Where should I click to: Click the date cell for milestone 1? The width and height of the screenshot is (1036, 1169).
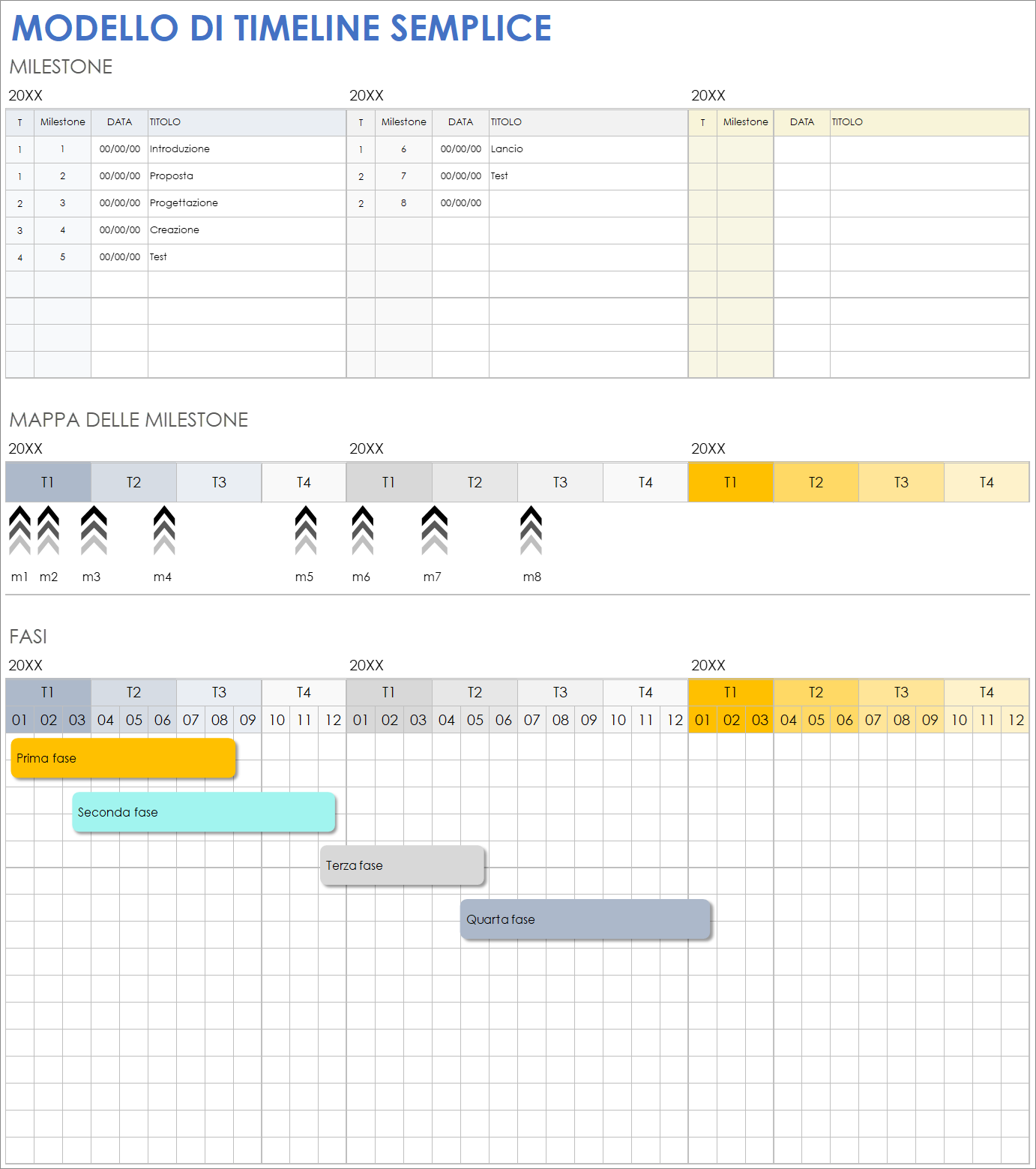tap(120, 149)
